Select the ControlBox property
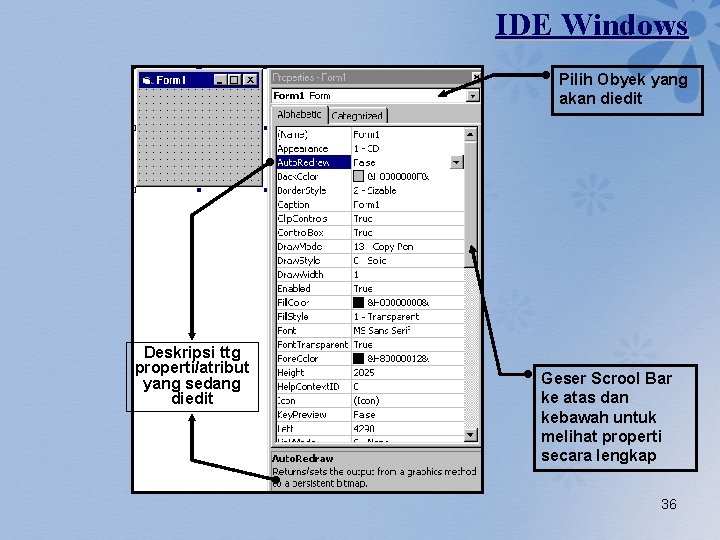 coord(314,233)
